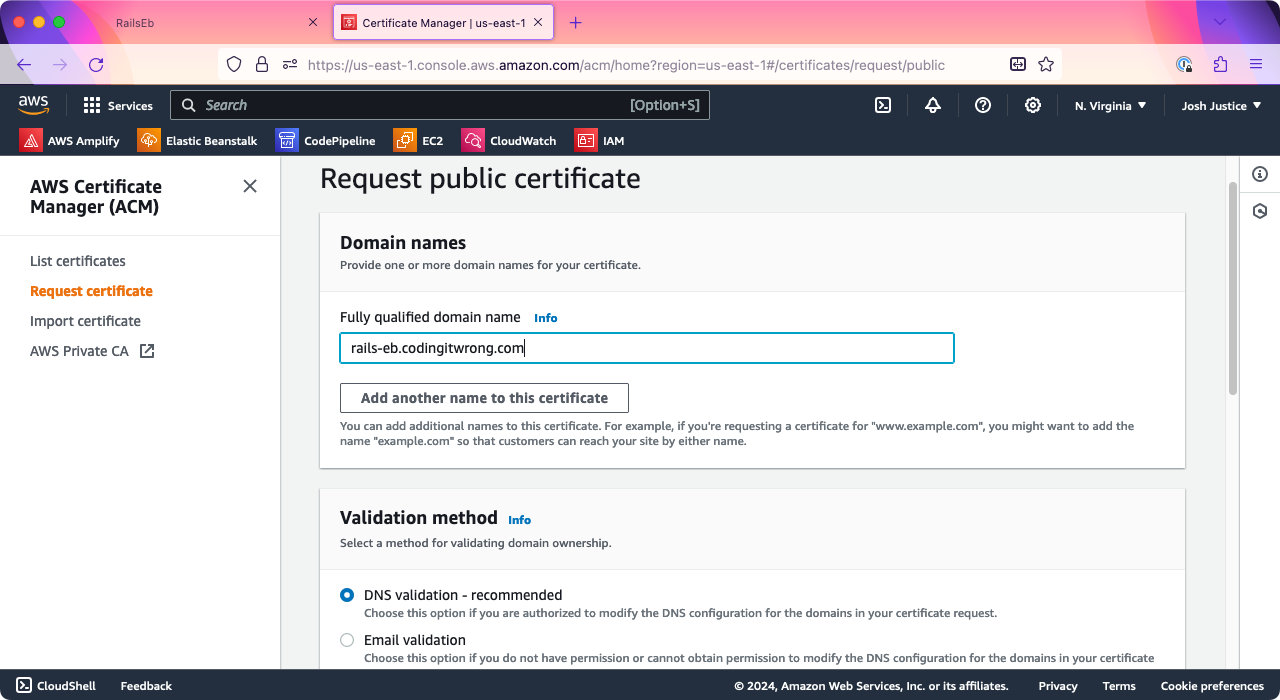Open the hexagon tools icon on right edge
This screenshot has height=700, width=1280.
[1260, 211]
